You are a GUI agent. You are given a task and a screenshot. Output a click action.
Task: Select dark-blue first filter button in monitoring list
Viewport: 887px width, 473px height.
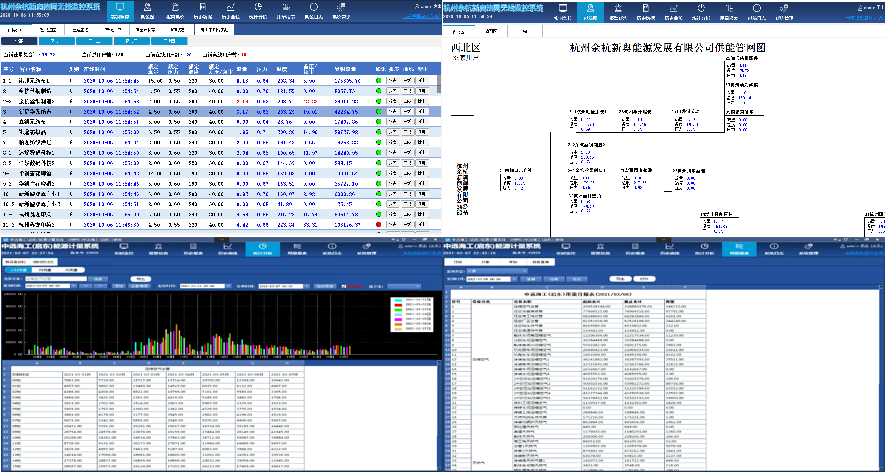(19, 41)
